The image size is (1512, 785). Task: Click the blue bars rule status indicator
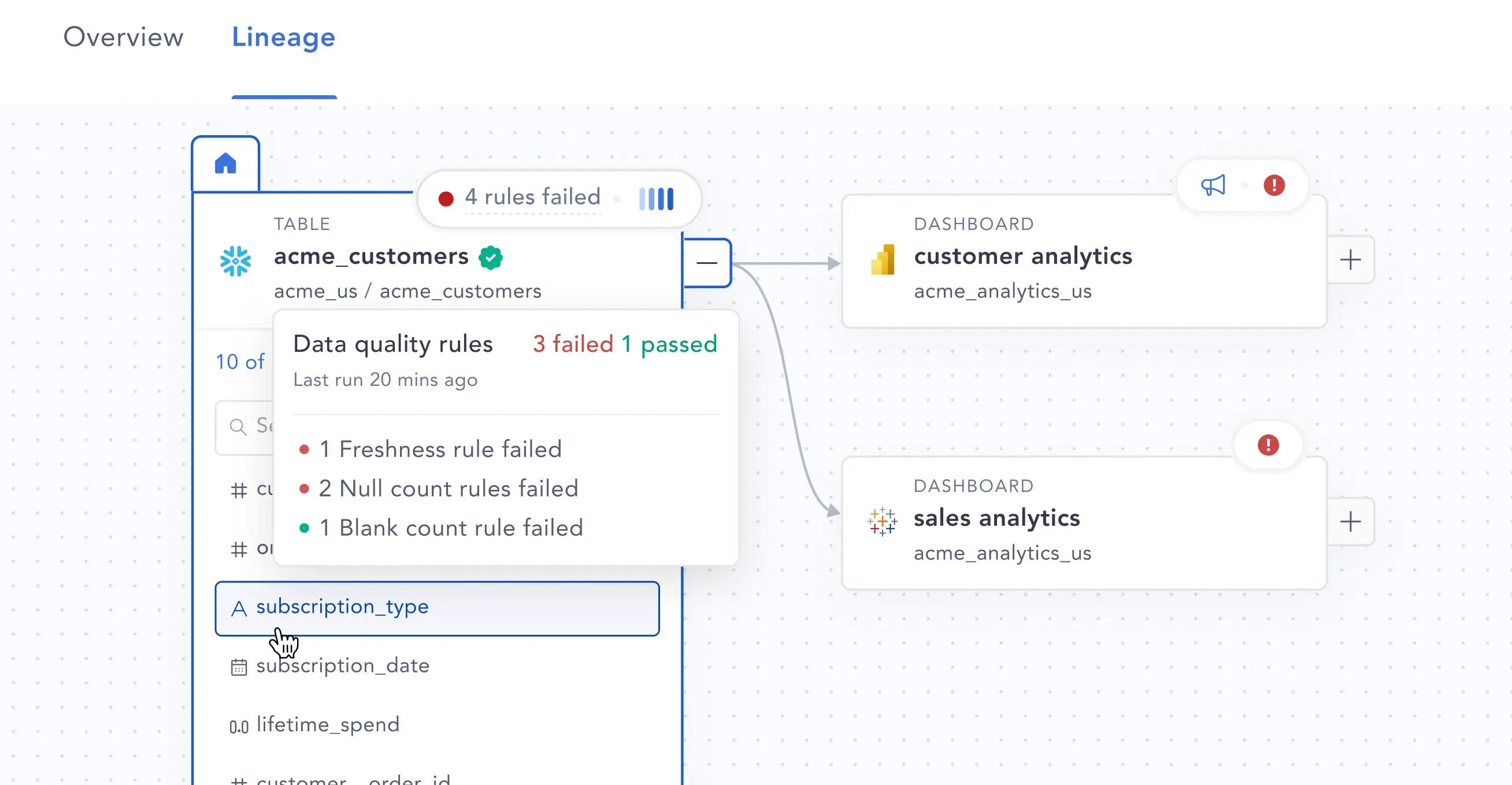point(656,199)
